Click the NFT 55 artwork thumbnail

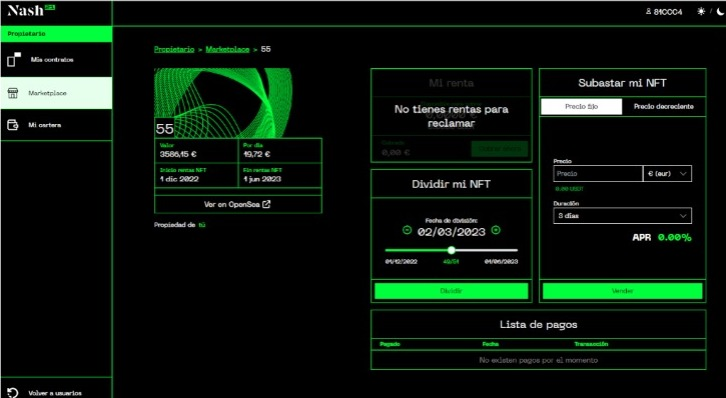click(223, 103)
